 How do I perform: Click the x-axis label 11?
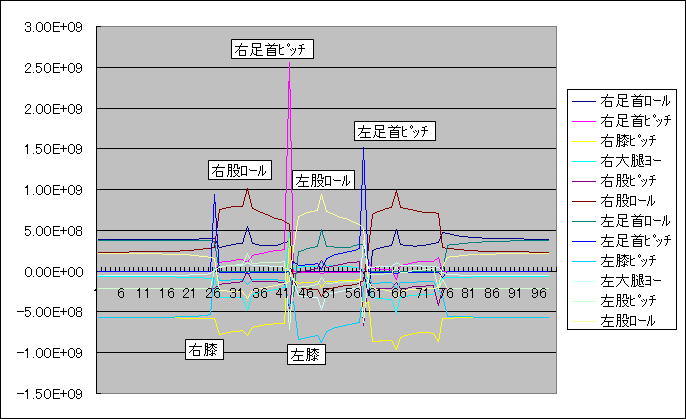(x=143, y=293)
